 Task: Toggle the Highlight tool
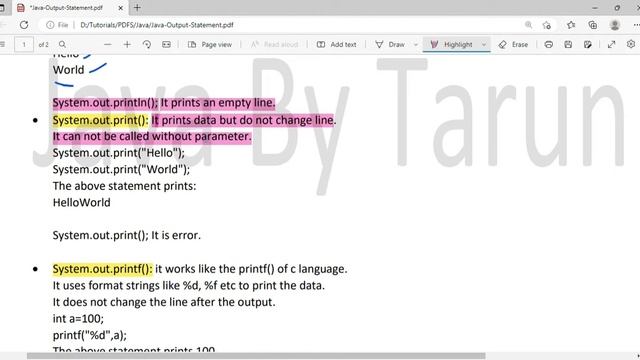451,44
